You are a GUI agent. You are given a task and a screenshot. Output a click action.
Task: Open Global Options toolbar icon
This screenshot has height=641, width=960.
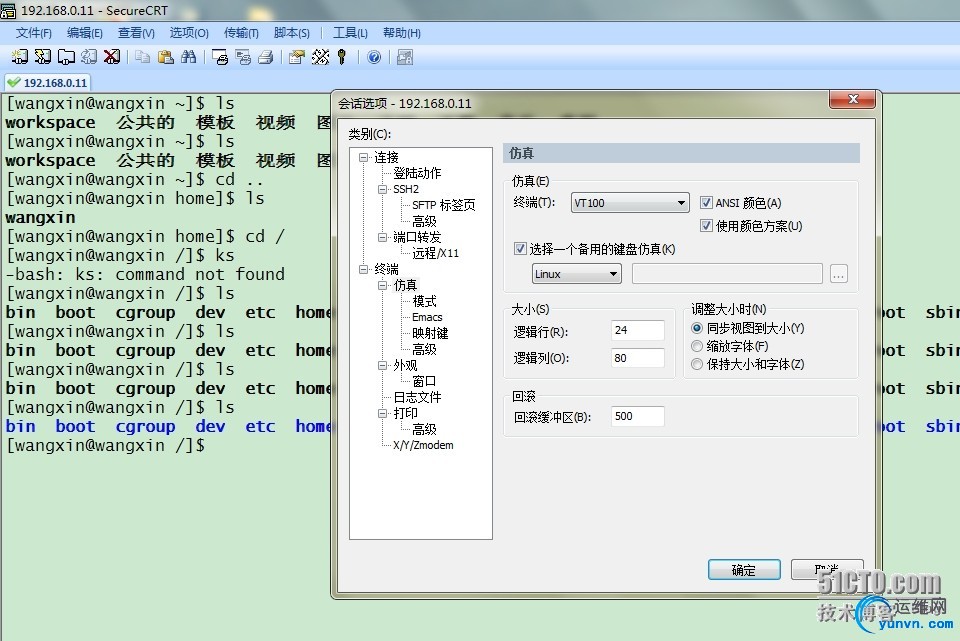(x=320, y=57)
